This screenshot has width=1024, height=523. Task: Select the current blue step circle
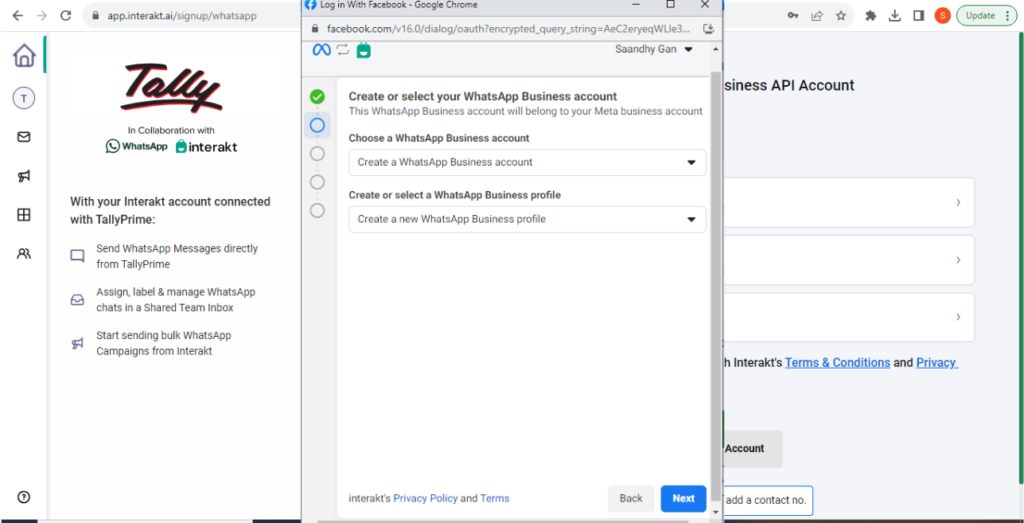[x=317, y=125]
